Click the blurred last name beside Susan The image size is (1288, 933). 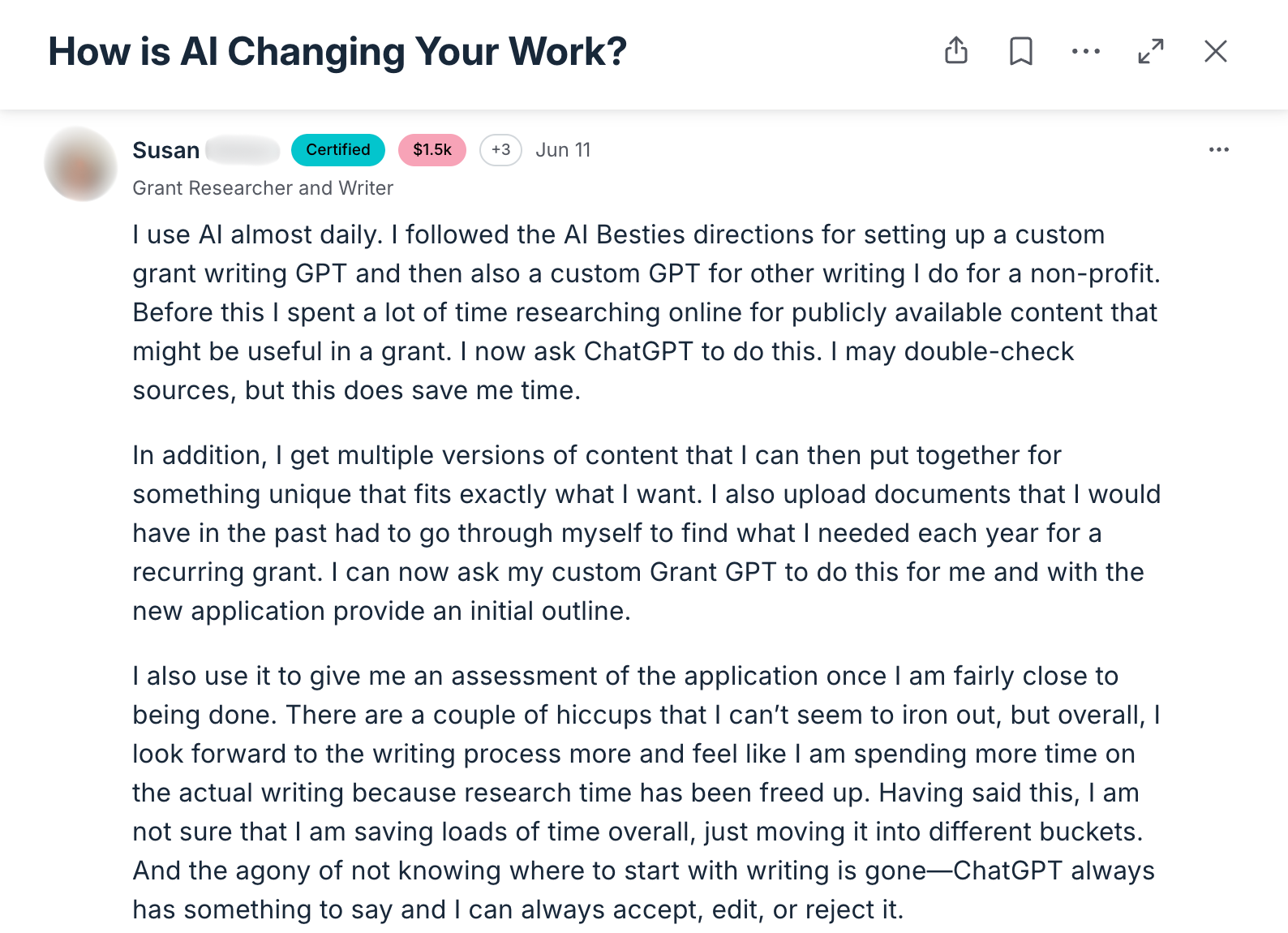coord(243,150)
